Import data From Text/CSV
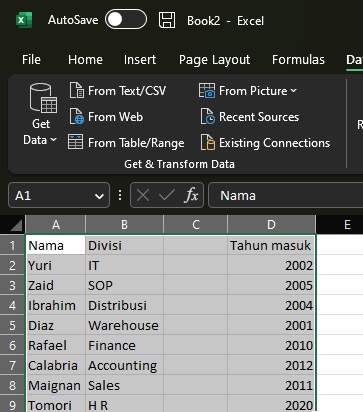Viewport: 363px width, 412px height. pyautogui.click(x=118, y=91)
